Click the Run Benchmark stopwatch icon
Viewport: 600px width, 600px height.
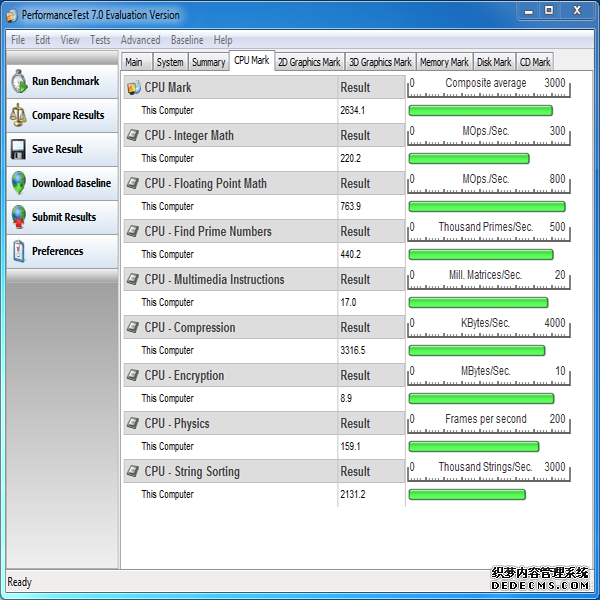[x=19, y=81]
